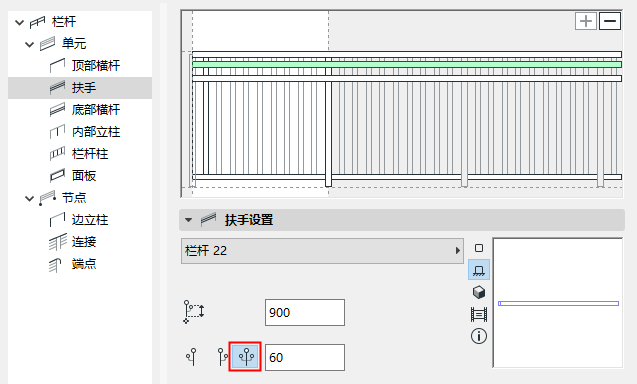The width and height of the screenshot is (637, 384).
Task: Collapse the 单元 tree group
Action: point(29,44)
